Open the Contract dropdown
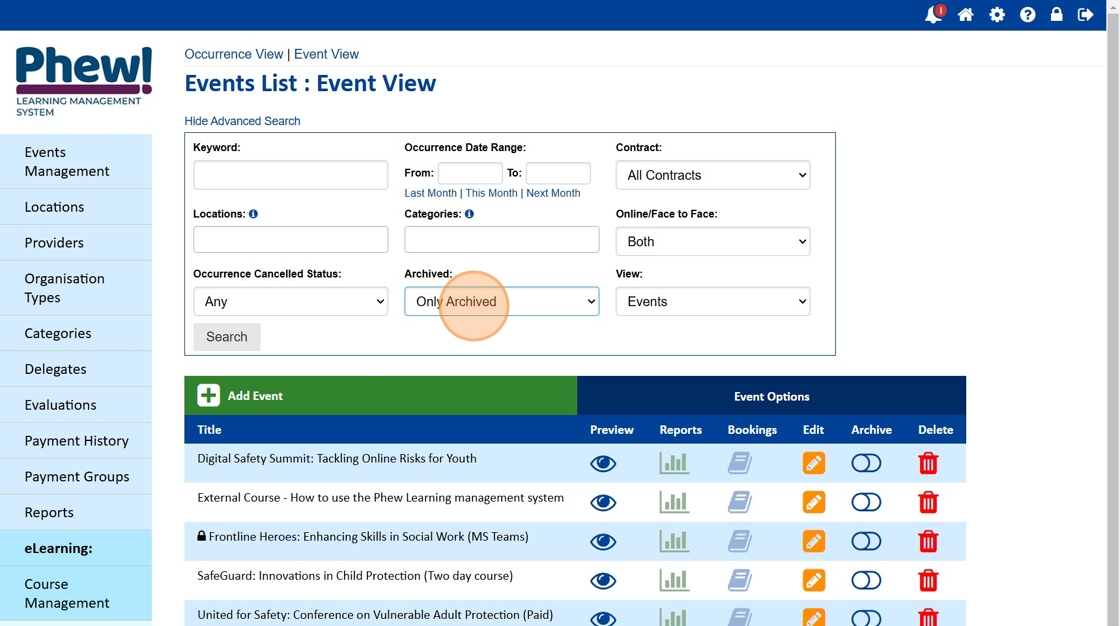The height and width of the screenshot is (626, 1120). click(x=712, y=175)
